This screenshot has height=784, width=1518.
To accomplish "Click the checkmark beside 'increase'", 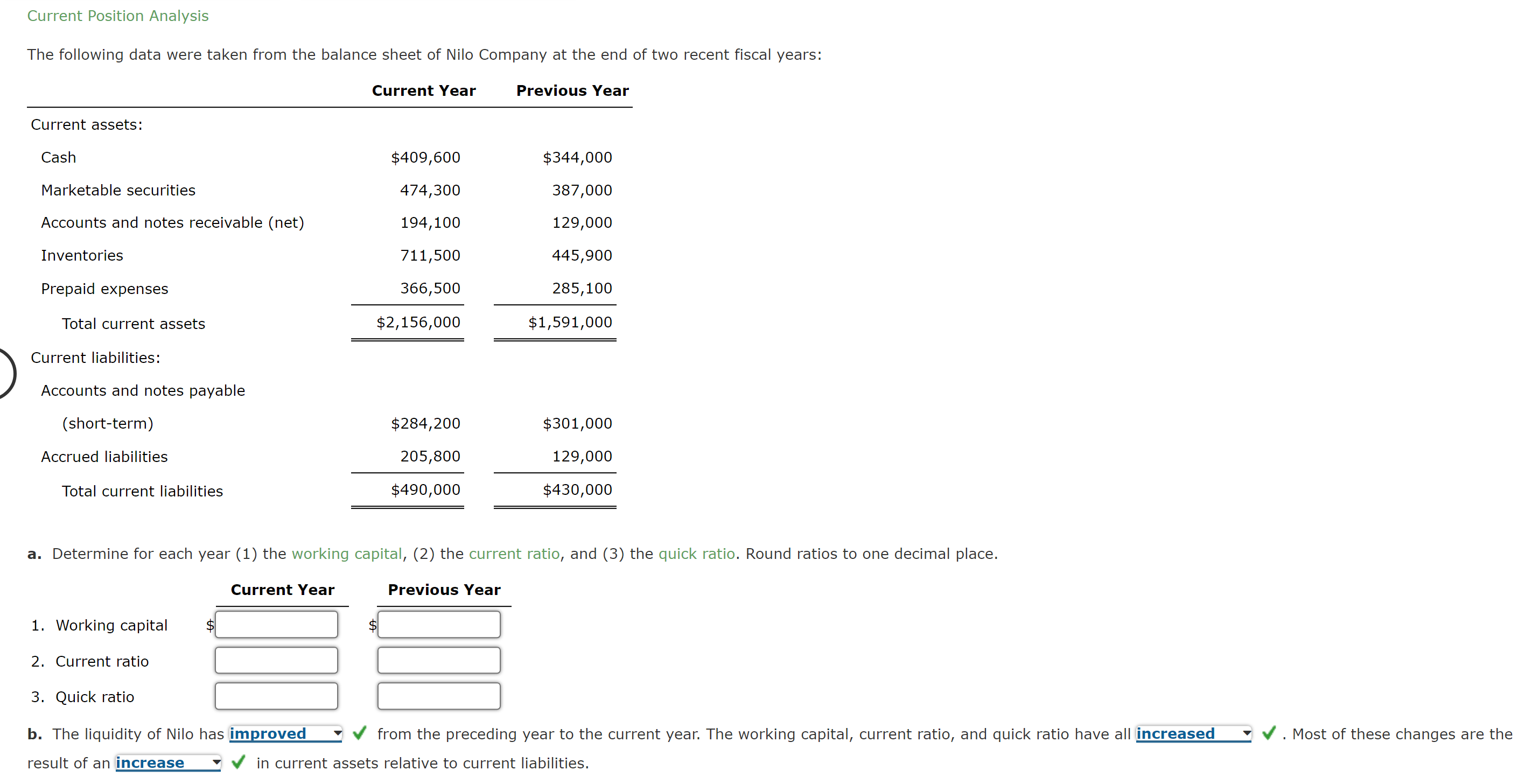I will coord(238,763).
